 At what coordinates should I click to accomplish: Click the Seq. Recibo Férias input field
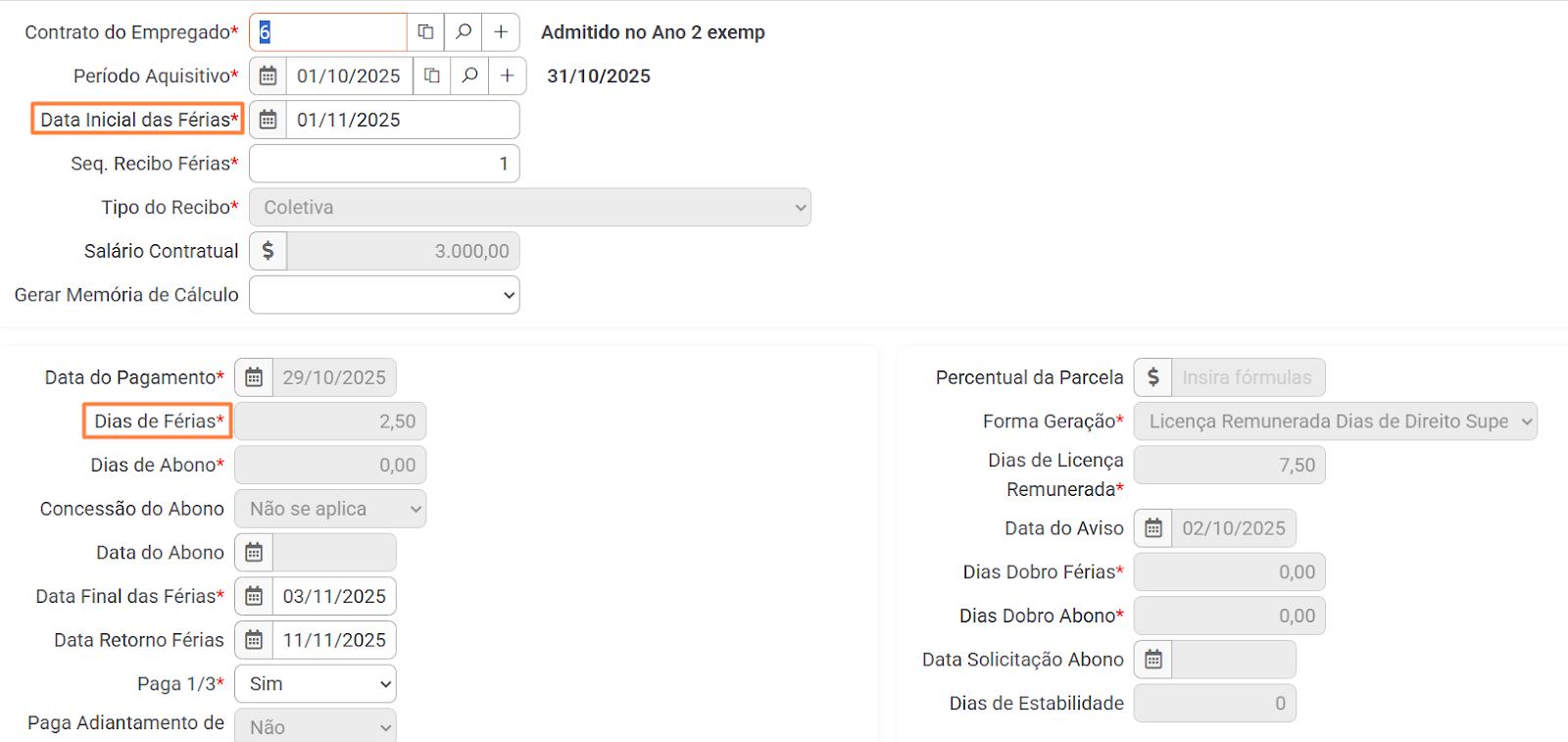pos(384,164)
